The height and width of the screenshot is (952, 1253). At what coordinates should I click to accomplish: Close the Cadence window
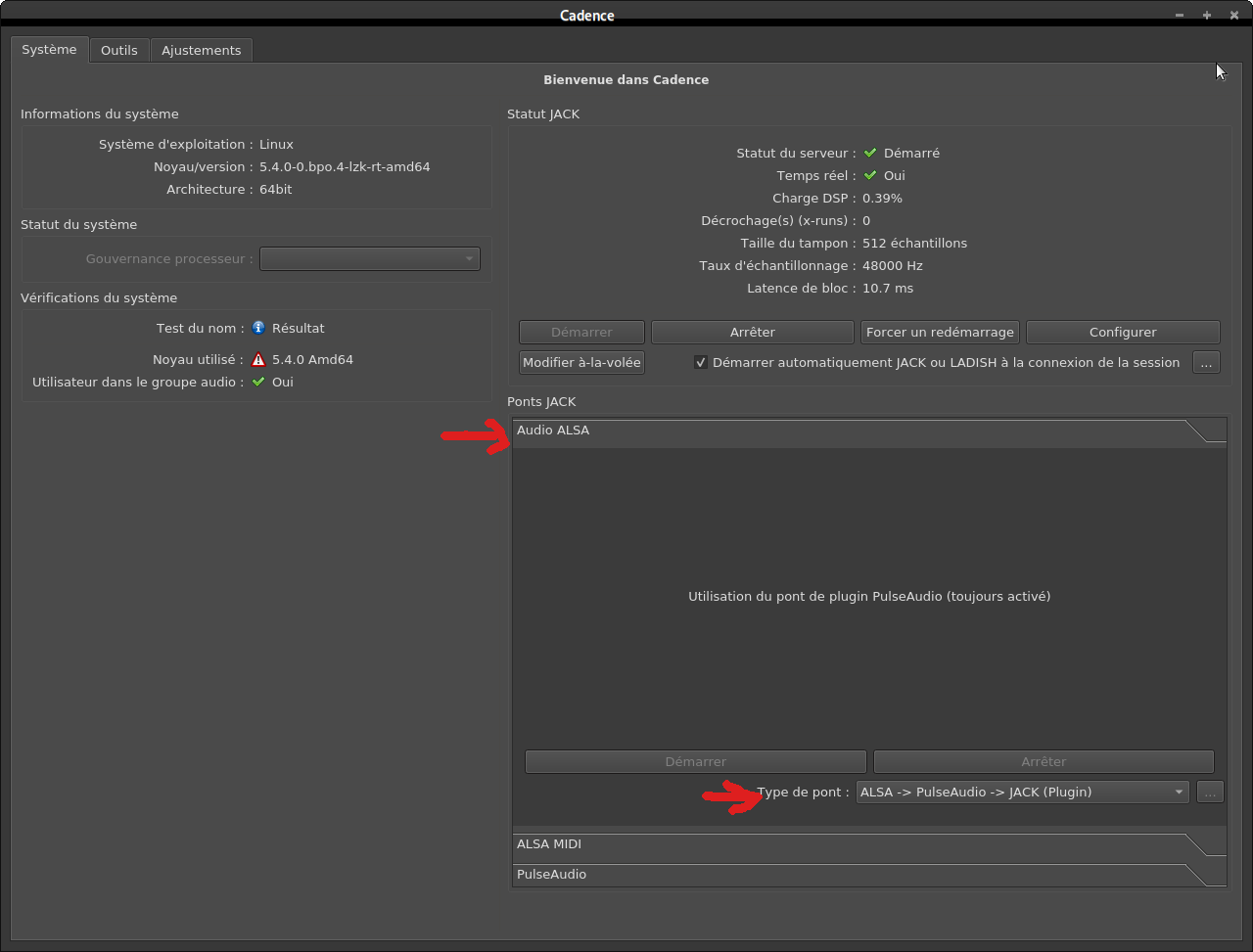click(x=1234, y=15)
